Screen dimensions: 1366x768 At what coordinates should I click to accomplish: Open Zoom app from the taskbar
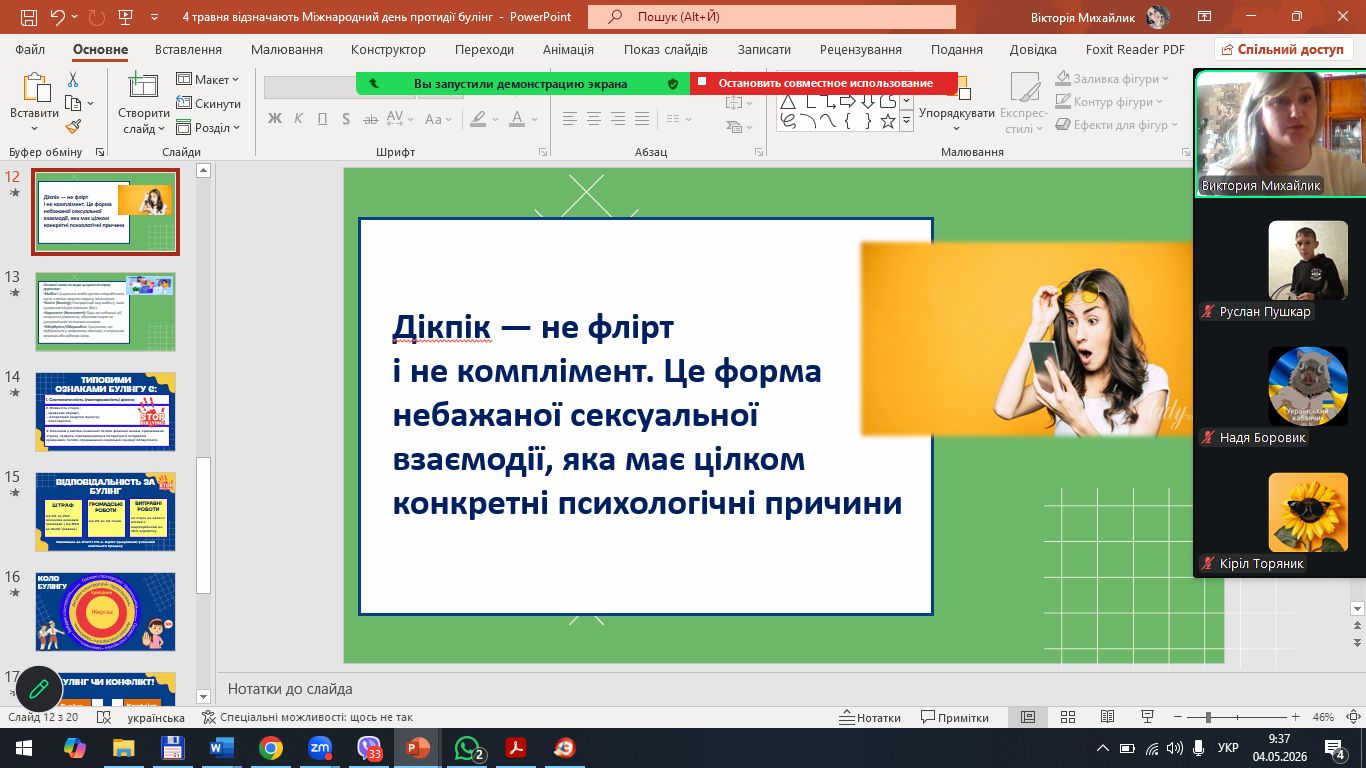coord(320,747)
